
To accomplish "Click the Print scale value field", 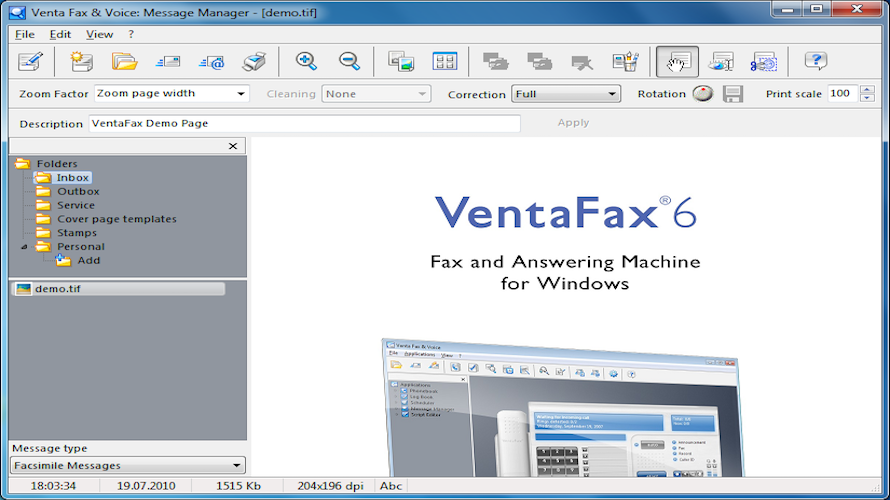I will 843,94.
